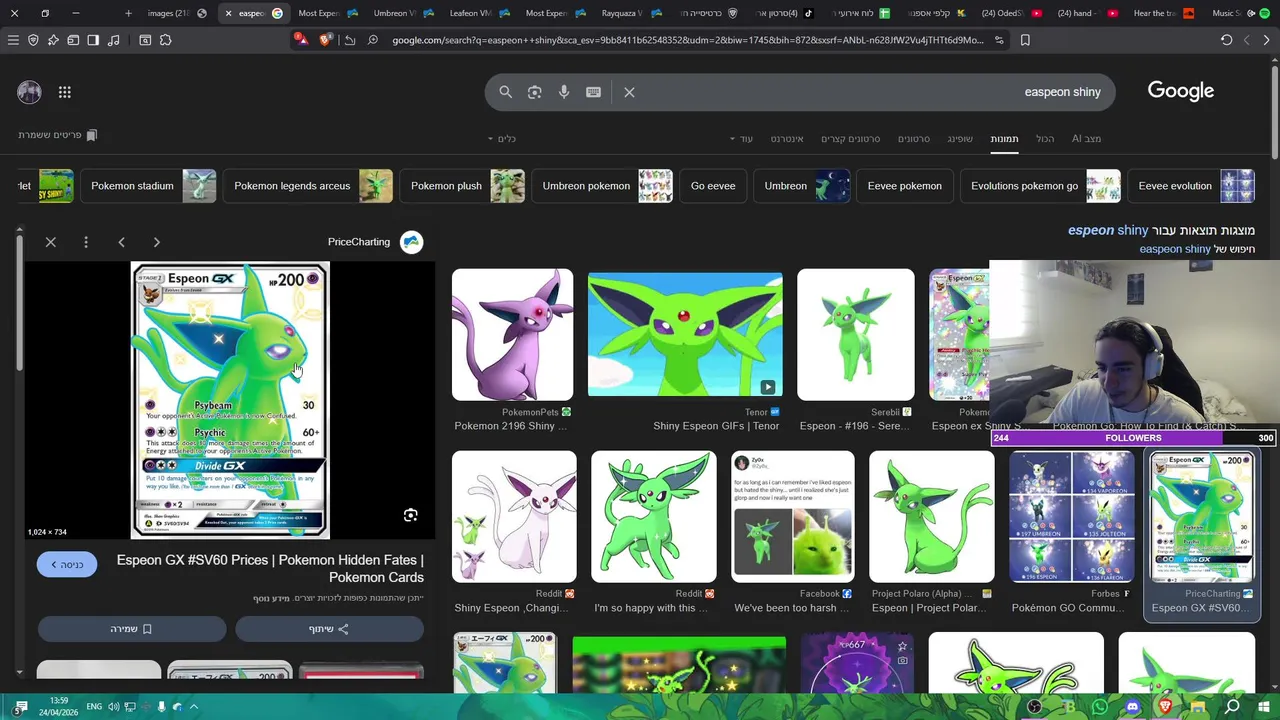
Task: Open the 'Umbreon V' browser tab
Action: coord(403,13)
